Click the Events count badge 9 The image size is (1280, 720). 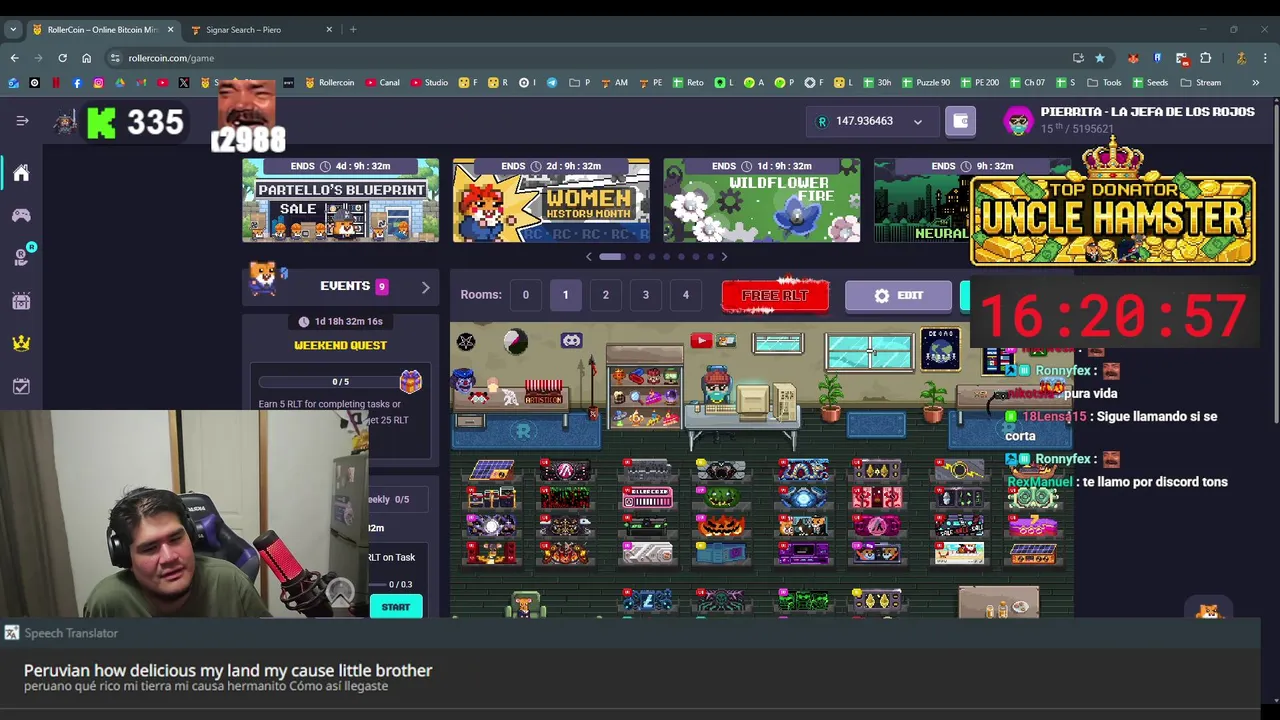[381, 287]
